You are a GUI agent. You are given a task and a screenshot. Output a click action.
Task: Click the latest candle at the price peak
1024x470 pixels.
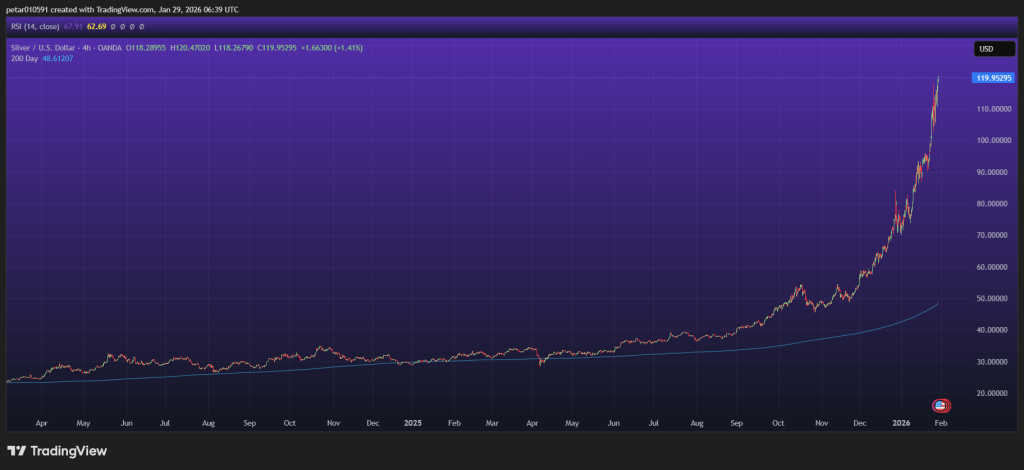click(x=938, y=80)
